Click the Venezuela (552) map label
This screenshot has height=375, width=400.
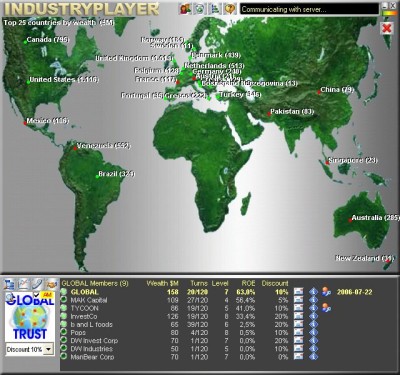click(x=104, y=146)
